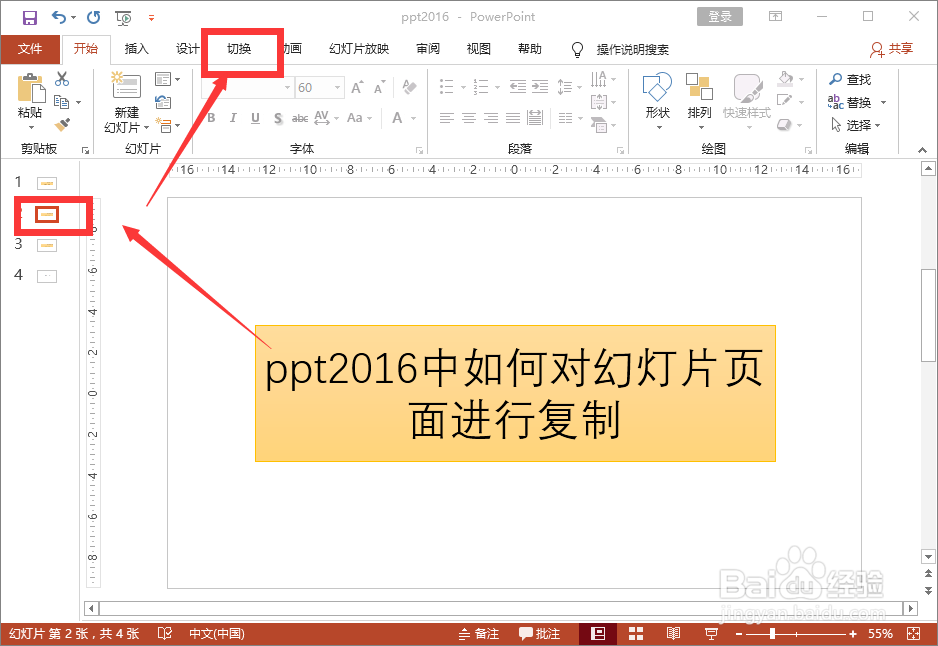Viewport: 938px width, 646px height.
Task: Increase list indent level icon
Action: point(540,87)
